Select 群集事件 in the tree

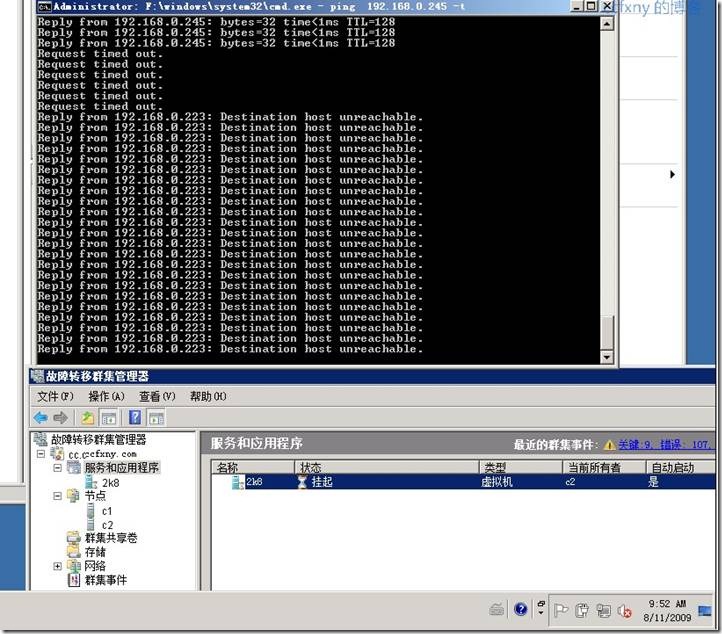click(x=106, y=580)
